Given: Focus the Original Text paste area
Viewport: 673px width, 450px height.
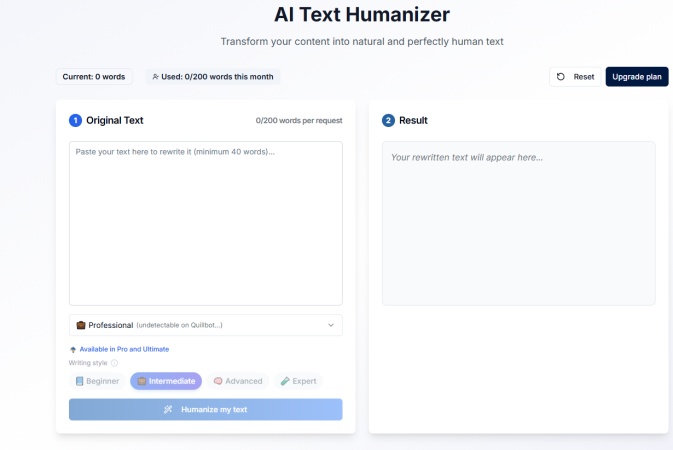Looking at the screenshot, I should point(206,223).
